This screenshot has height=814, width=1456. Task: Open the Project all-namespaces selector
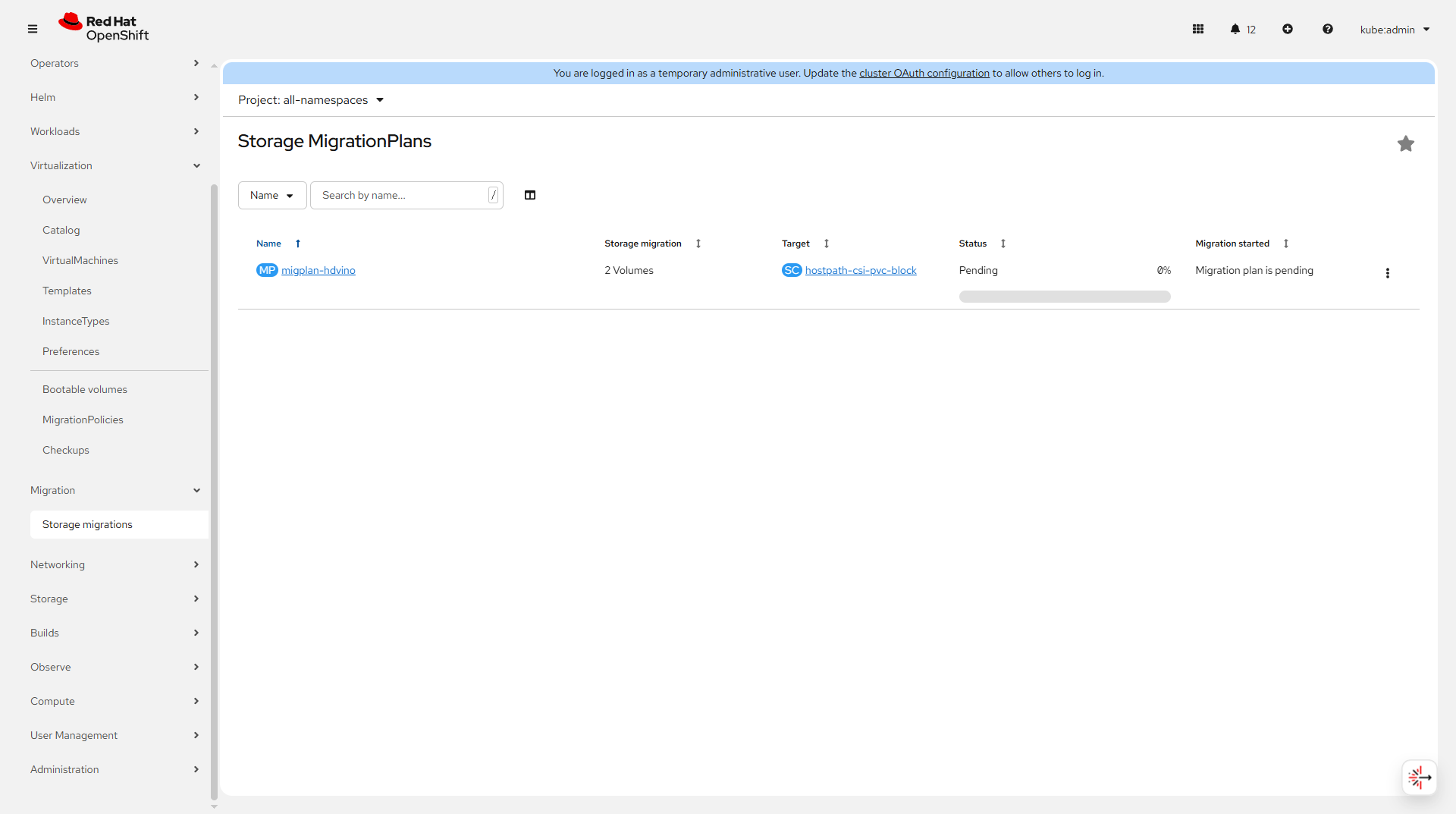tap(311, 100)
